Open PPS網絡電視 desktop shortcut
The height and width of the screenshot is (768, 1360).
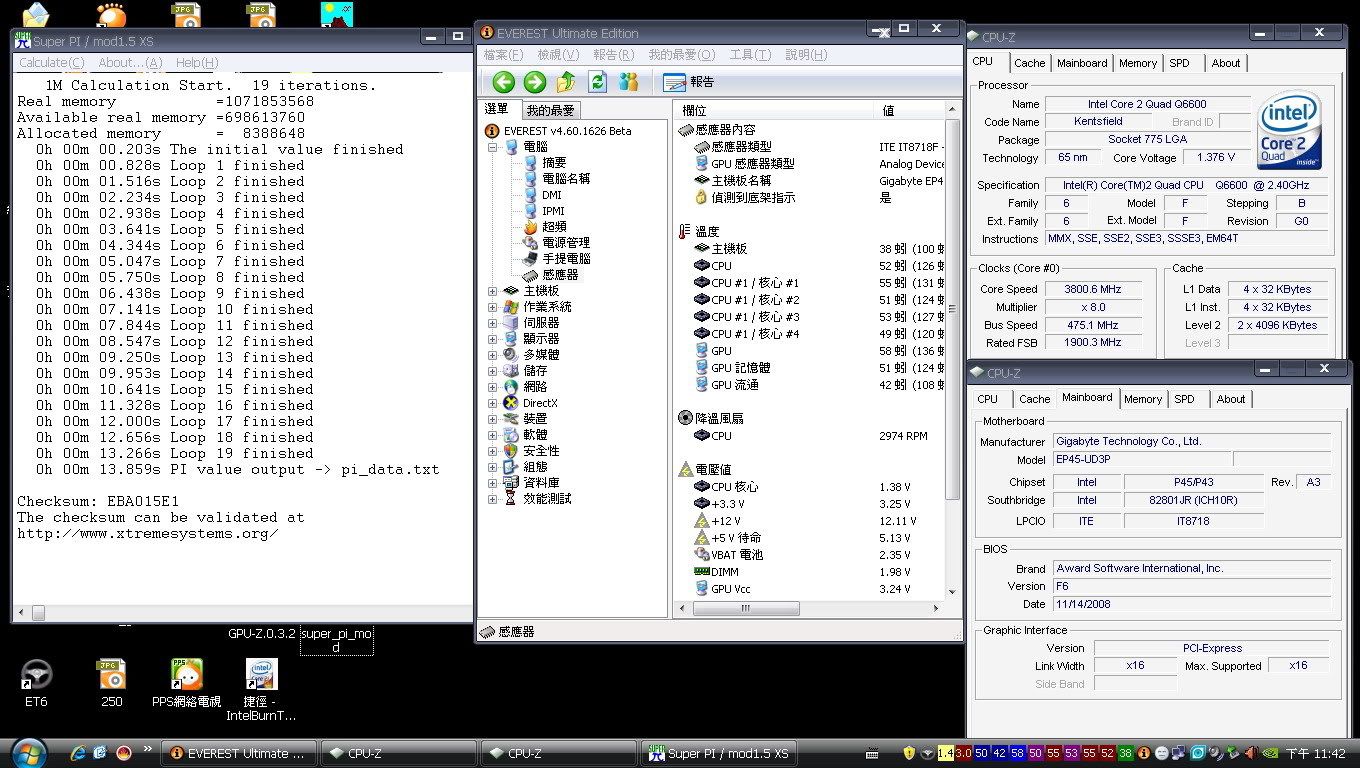(186, 683)
